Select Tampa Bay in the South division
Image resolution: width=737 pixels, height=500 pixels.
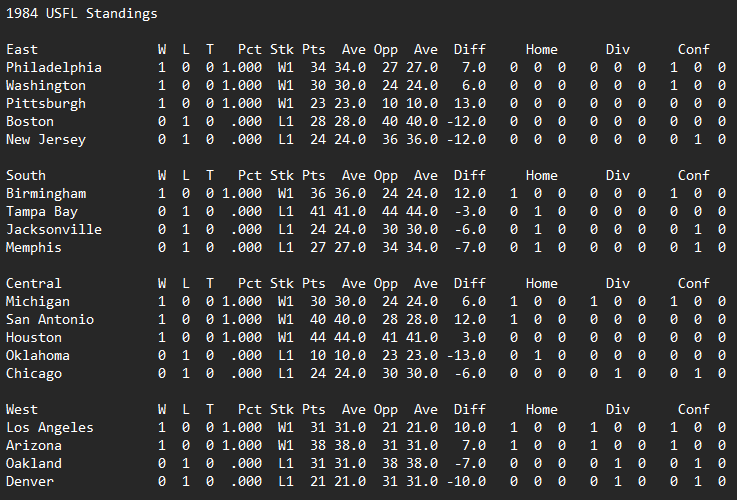coord(42,212)
